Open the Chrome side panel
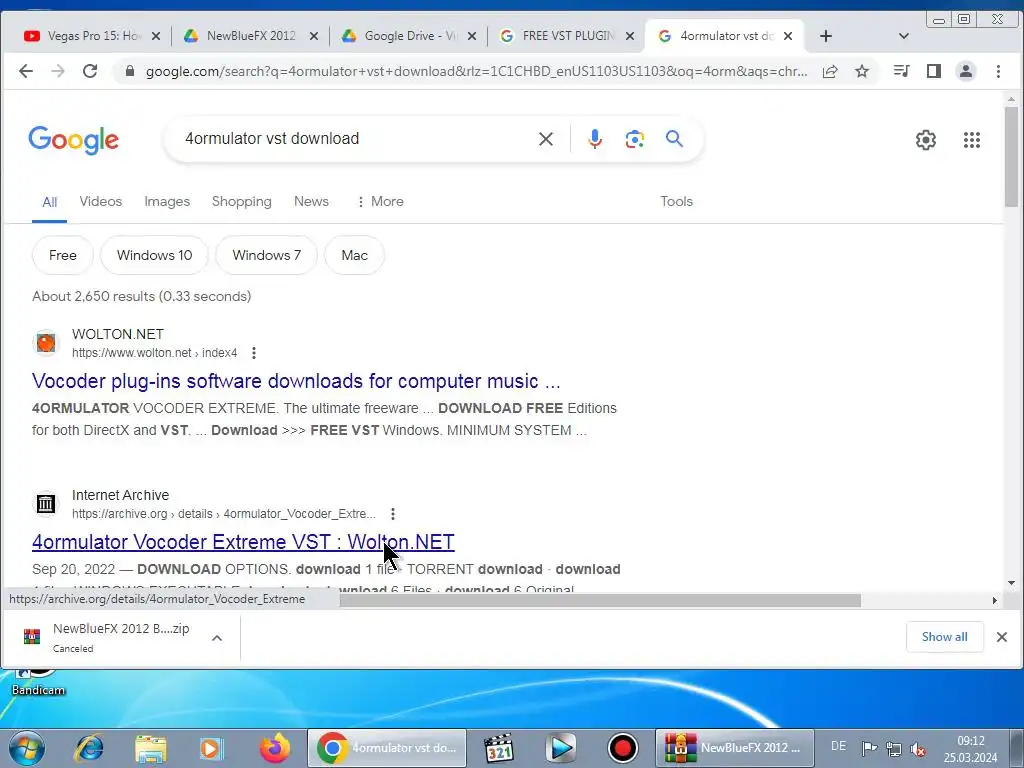The height and width of the screenshot is (768, 1024). tap(934, 71)
